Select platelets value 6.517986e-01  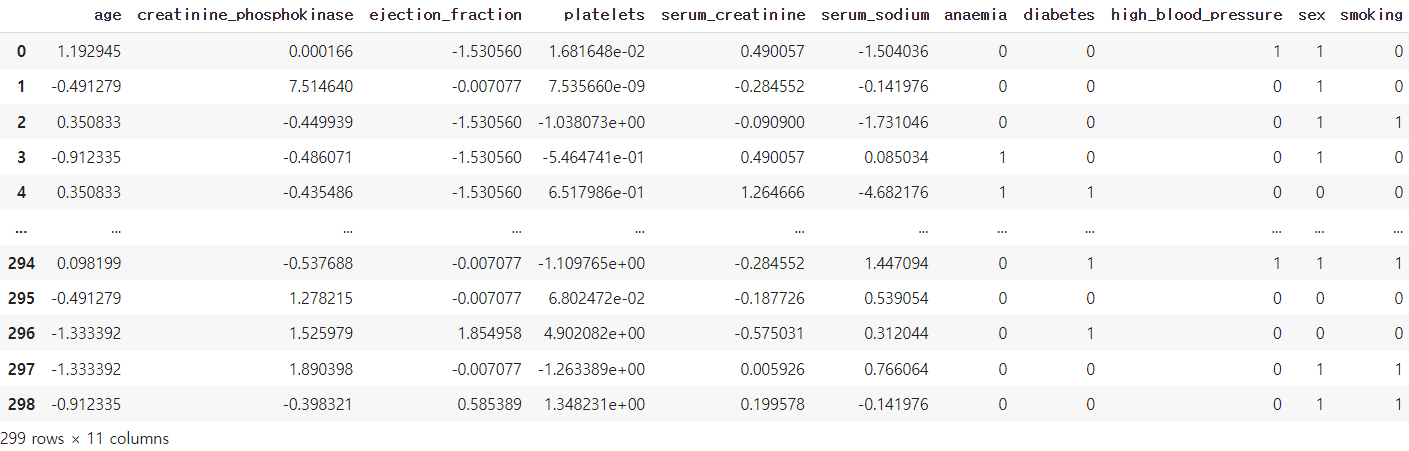pos(597,192)
